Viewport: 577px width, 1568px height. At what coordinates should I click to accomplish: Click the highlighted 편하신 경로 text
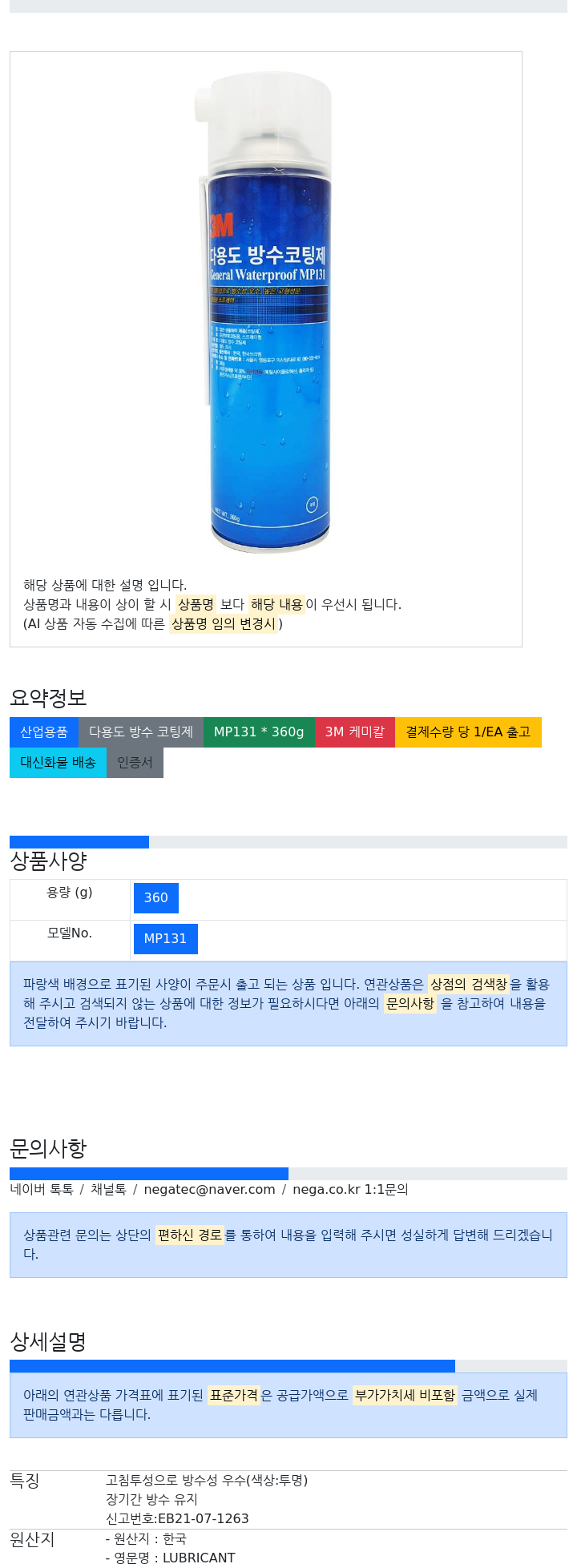click(x=190, y=1235)
